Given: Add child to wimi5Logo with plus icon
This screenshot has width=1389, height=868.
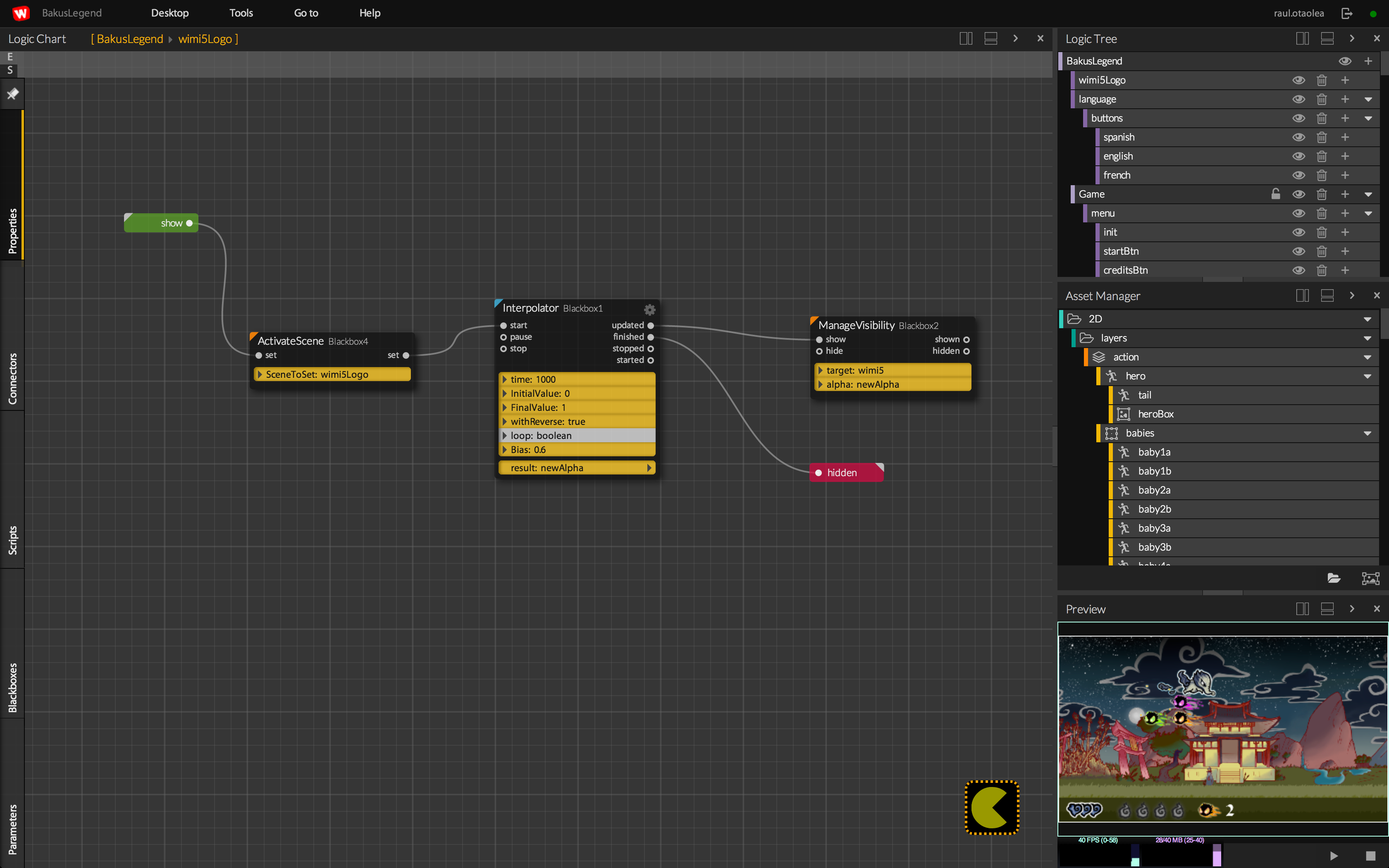Looking at the screenshot, I should [1345, 80].
